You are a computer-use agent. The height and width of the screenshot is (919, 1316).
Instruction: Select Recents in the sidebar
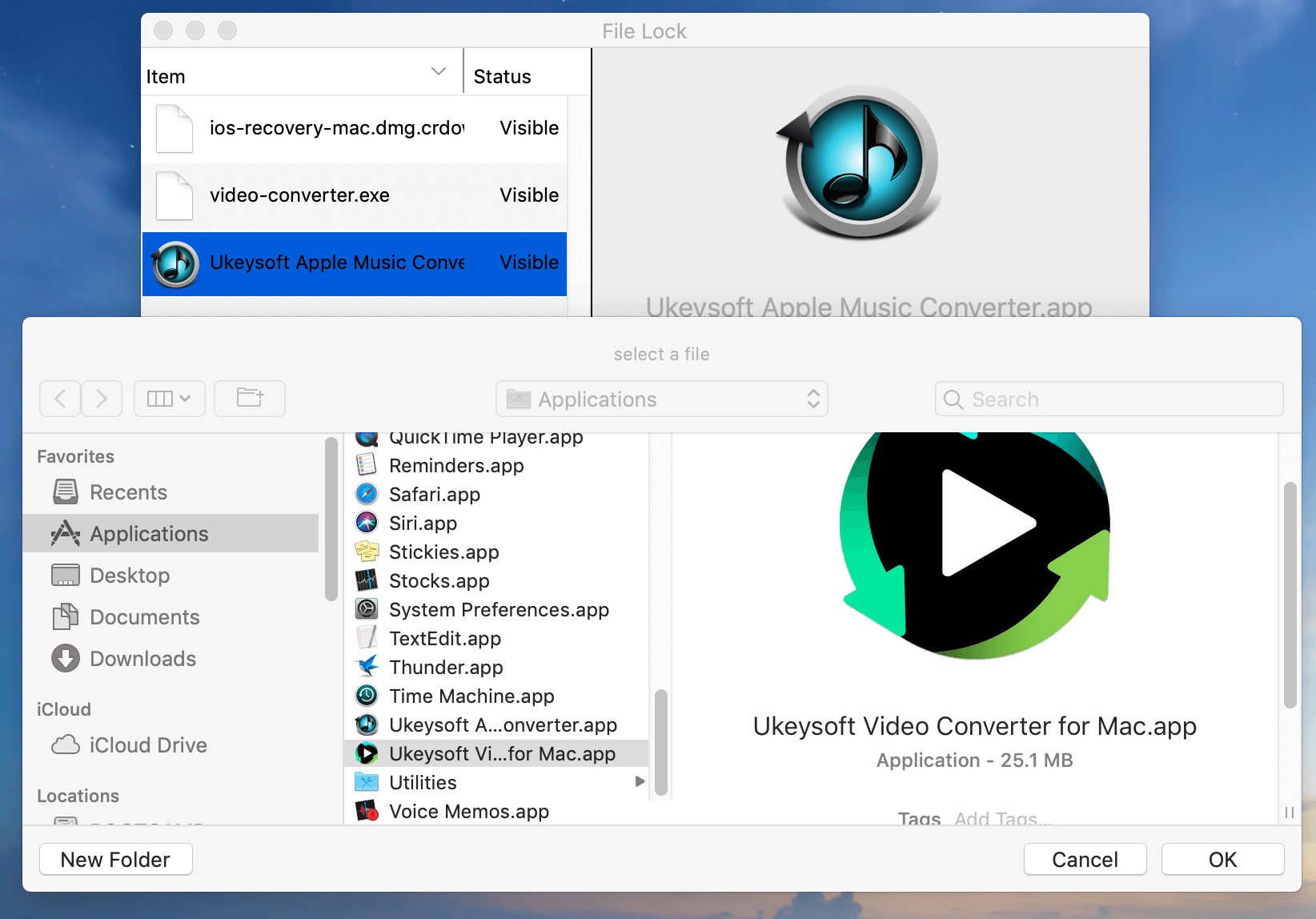point(171,492)
